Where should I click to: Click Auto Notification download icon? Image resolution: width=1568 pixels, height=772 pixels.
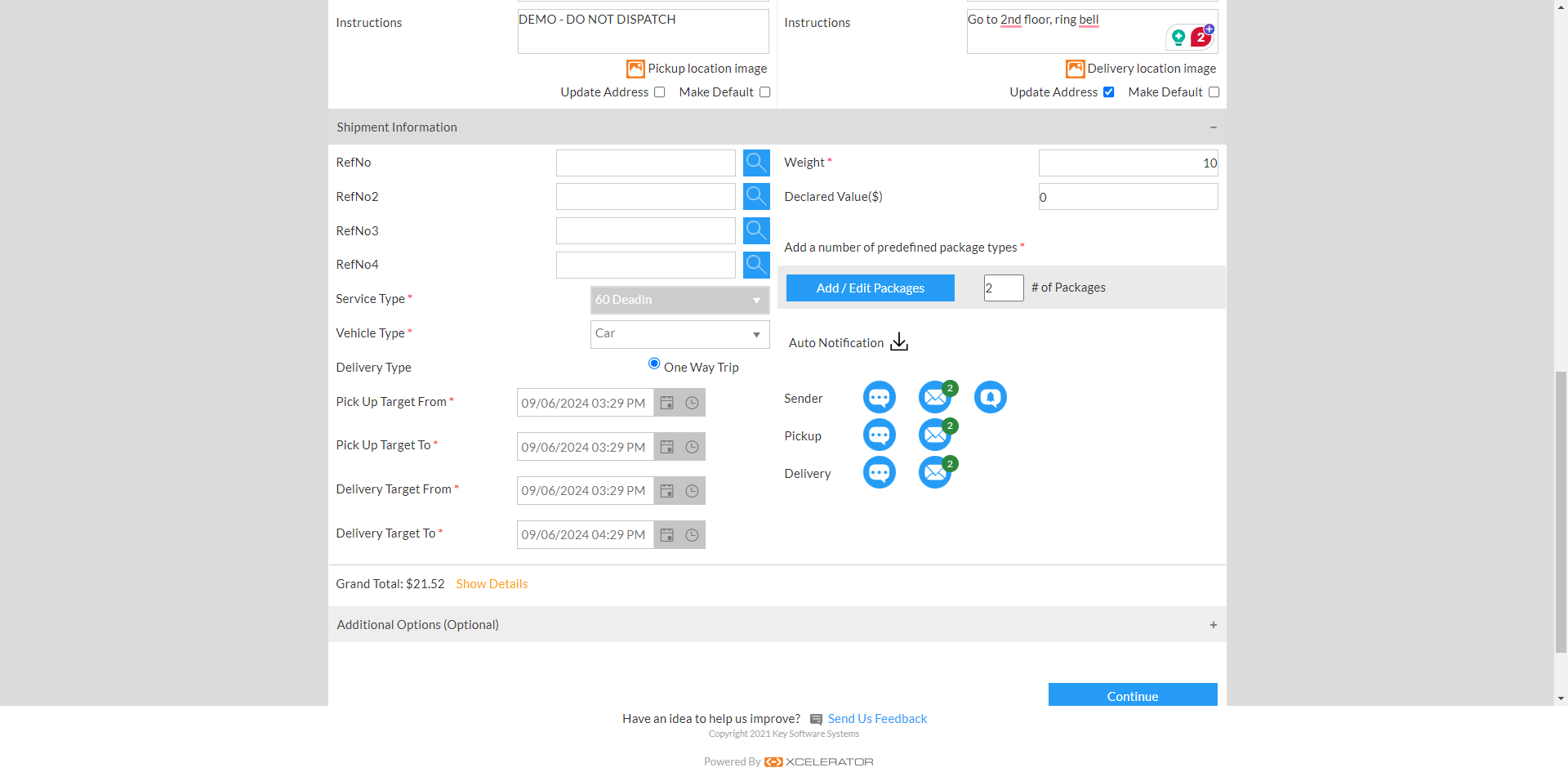tap(899, 342)
